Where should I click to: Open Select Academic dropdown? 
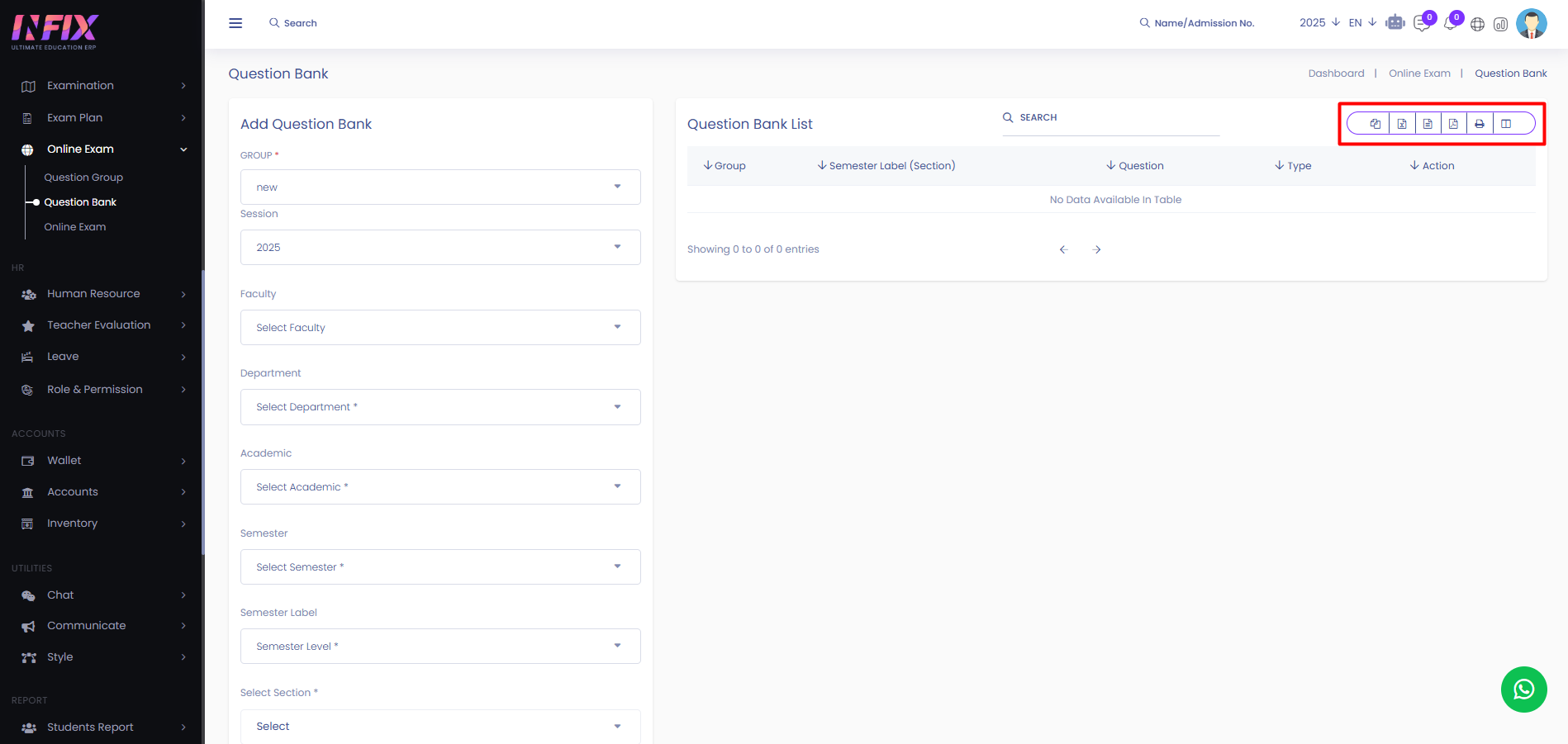pyautogui.click(x=440, y=487)
